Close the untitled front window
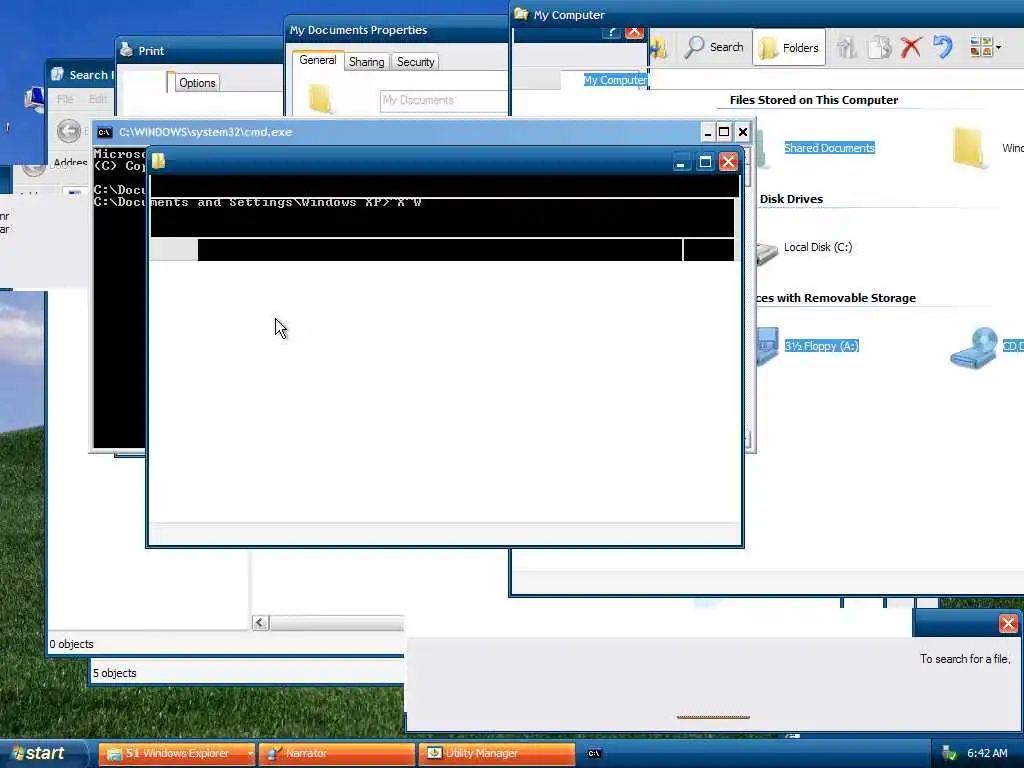Image resolution: width=1024 pixels, height=768 pixels. (728, 162)
